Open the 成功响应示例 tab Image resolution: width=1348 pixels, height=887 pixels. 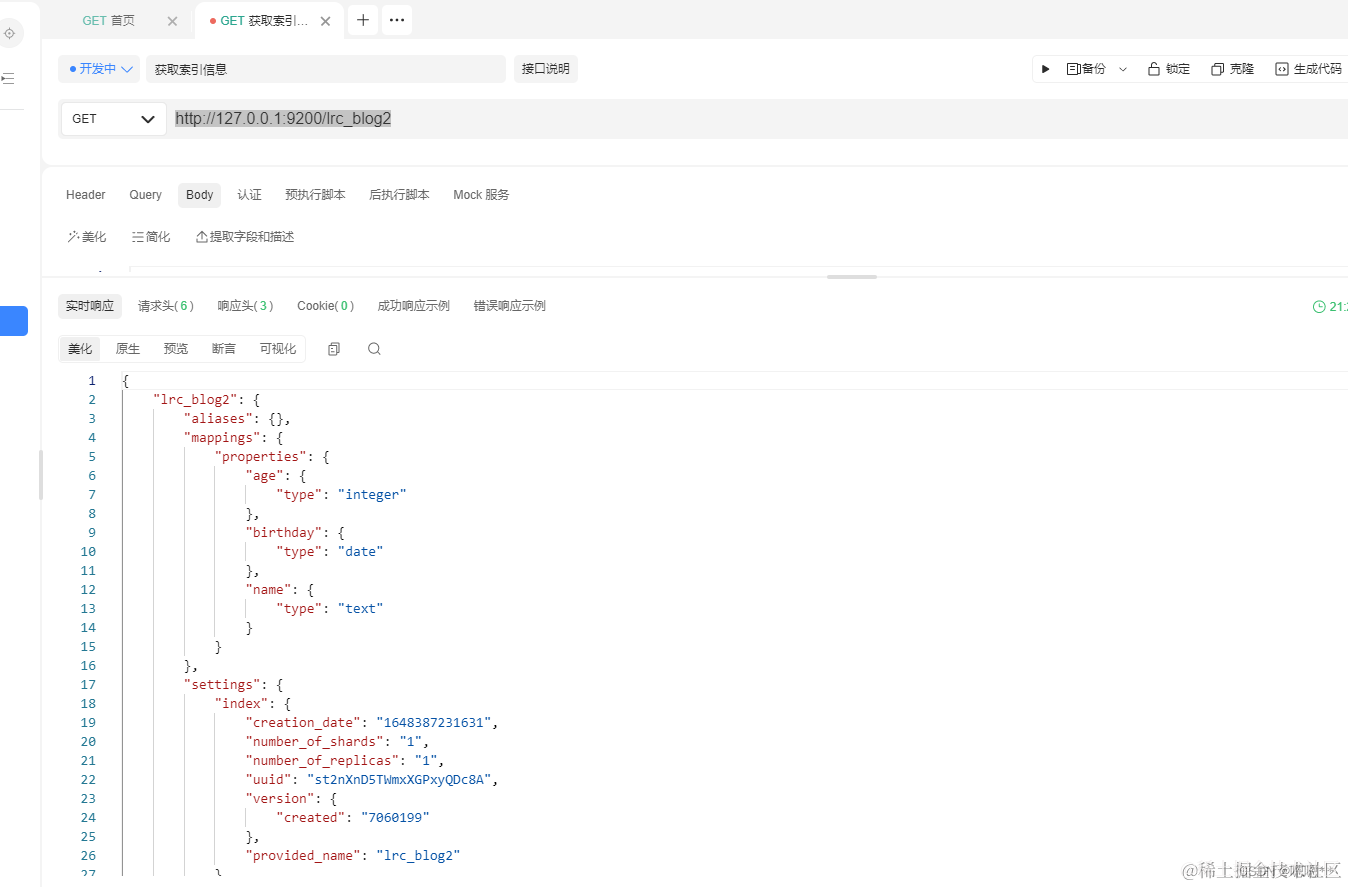pos(414,306)
